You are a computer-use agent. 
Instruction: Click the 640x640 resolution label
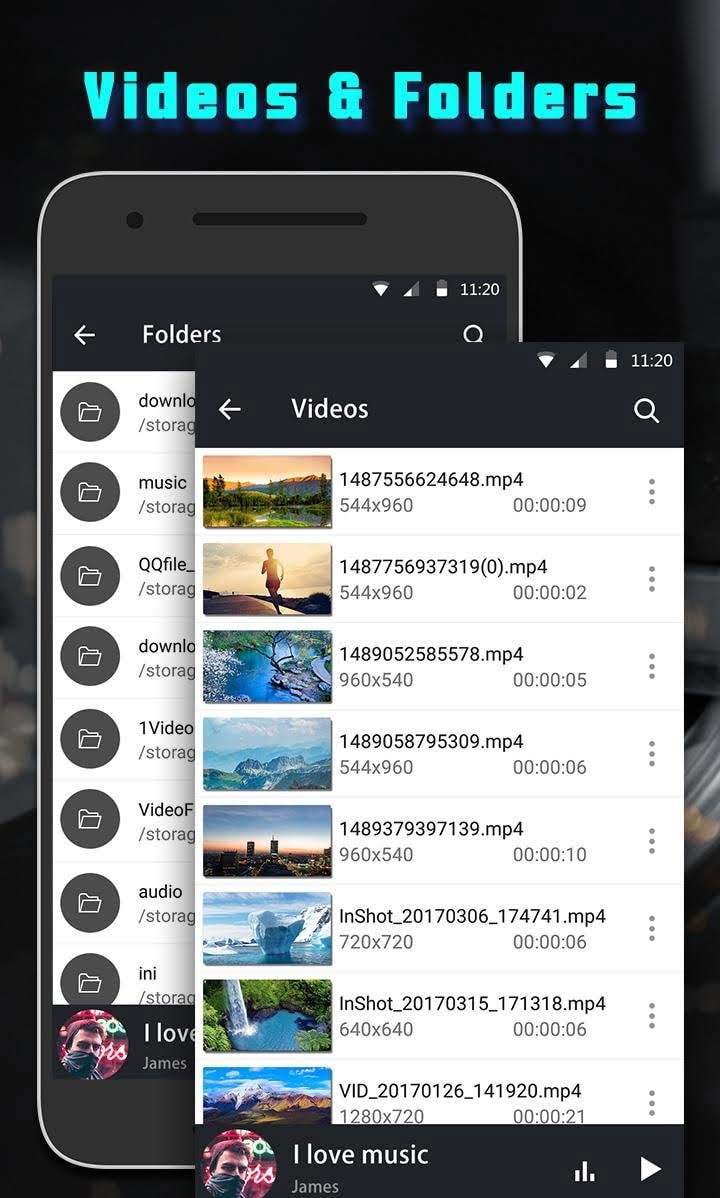tap(376, 1029)
